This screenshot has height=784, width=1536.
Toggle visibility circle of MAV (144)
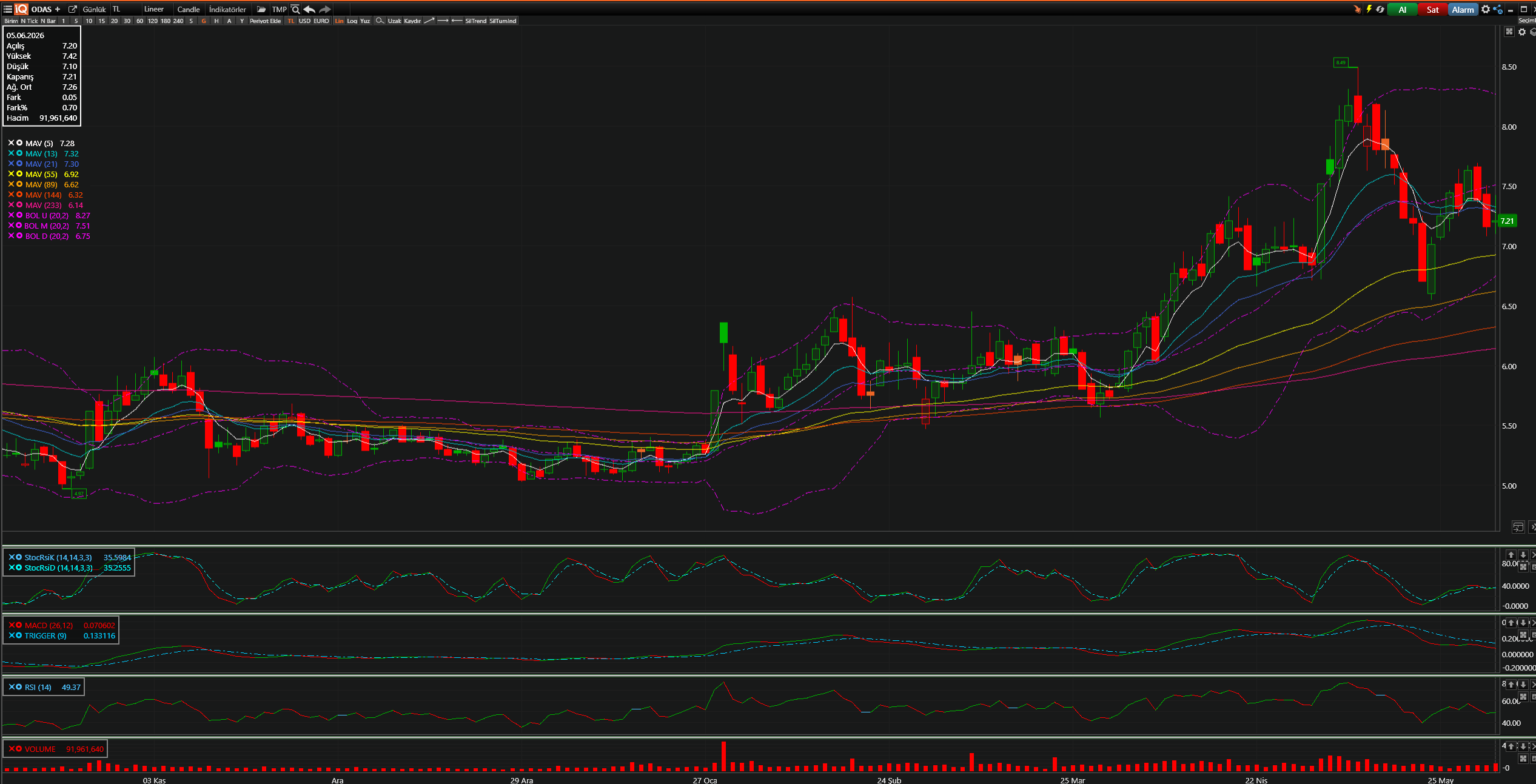(19, 195)
